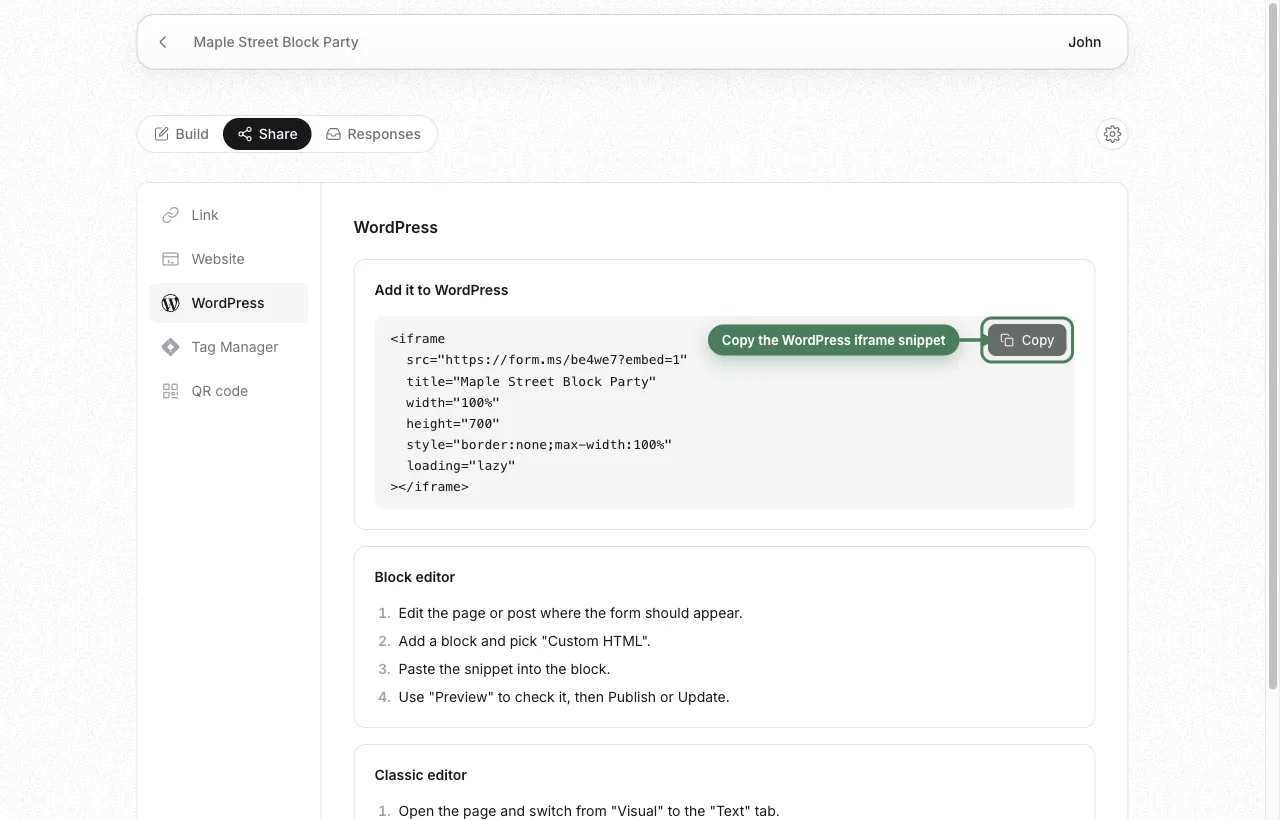Screen dimensions: 1280x820
Task: Click the page vertical scrollbar
Action: [1273, 345]
